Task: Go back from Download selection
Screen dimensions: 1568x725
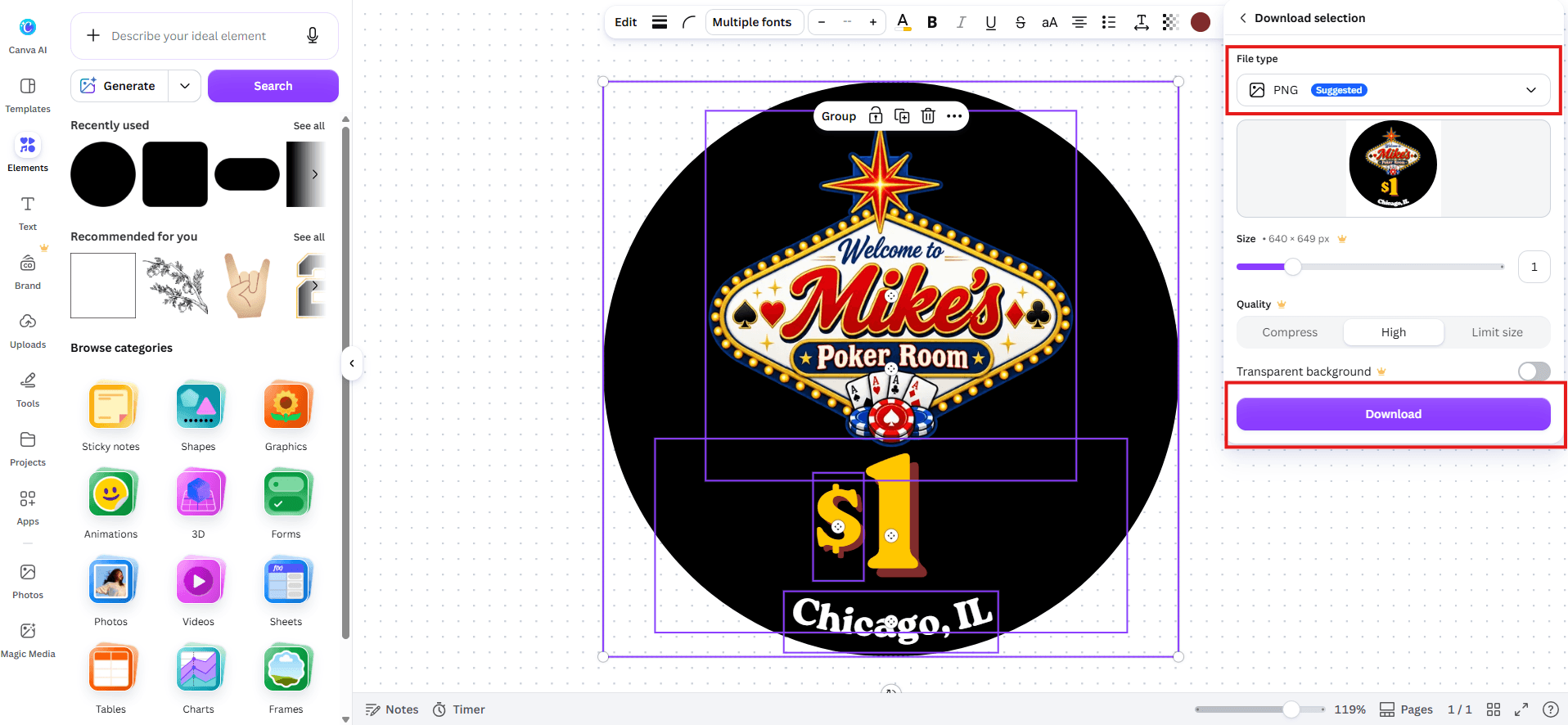Action: [1243, 18]
